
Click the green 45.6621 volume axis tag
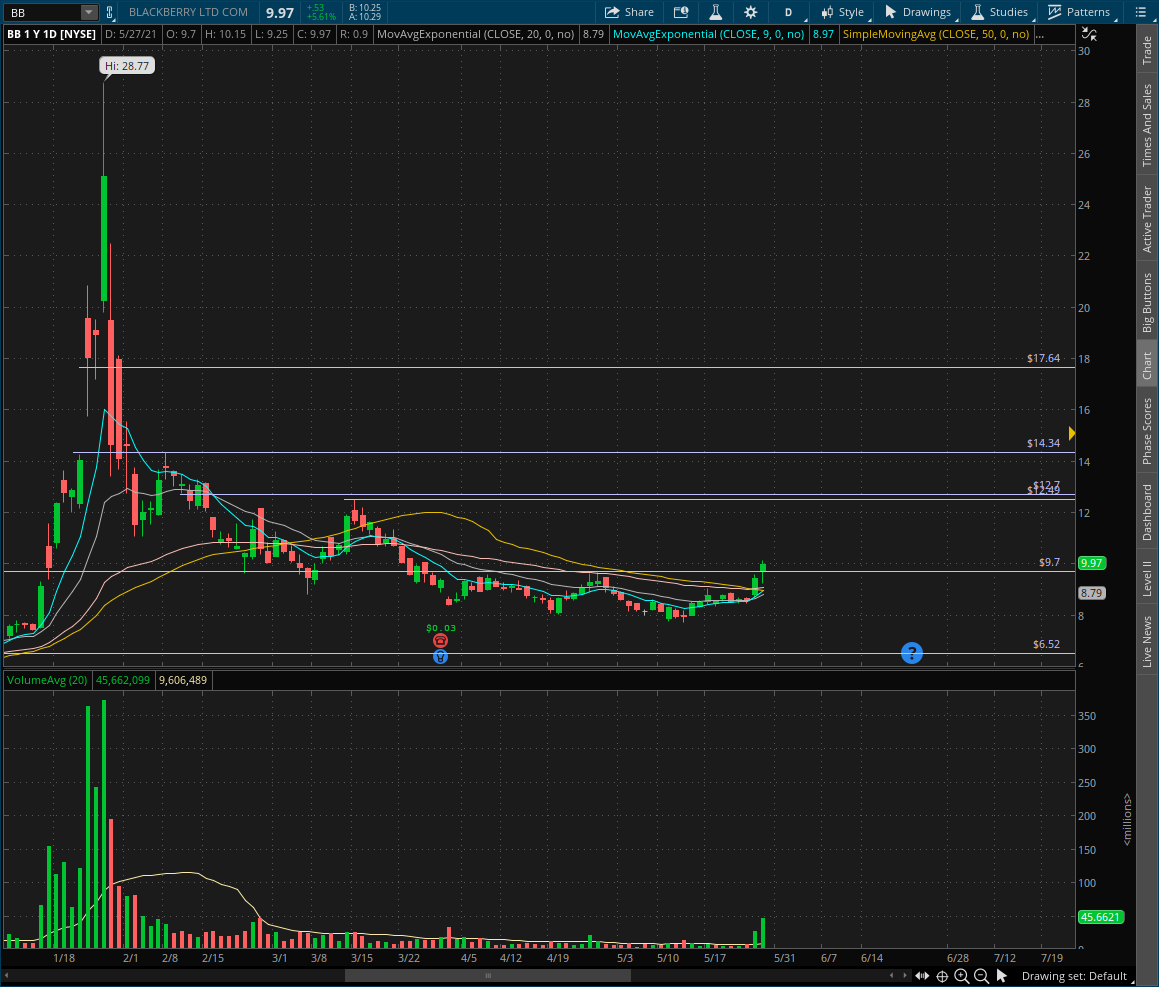(1101, 918)
